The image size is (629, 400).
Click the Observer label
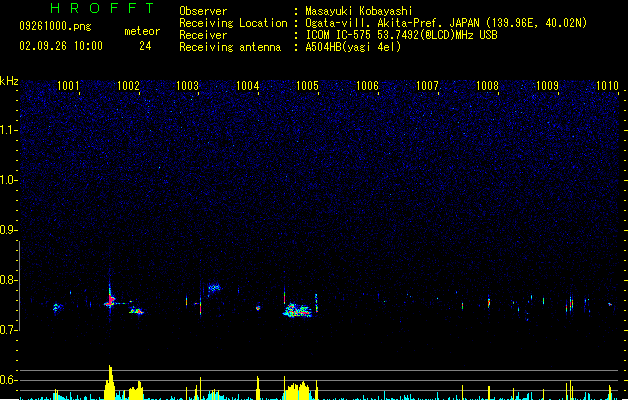tap(203, 11)
